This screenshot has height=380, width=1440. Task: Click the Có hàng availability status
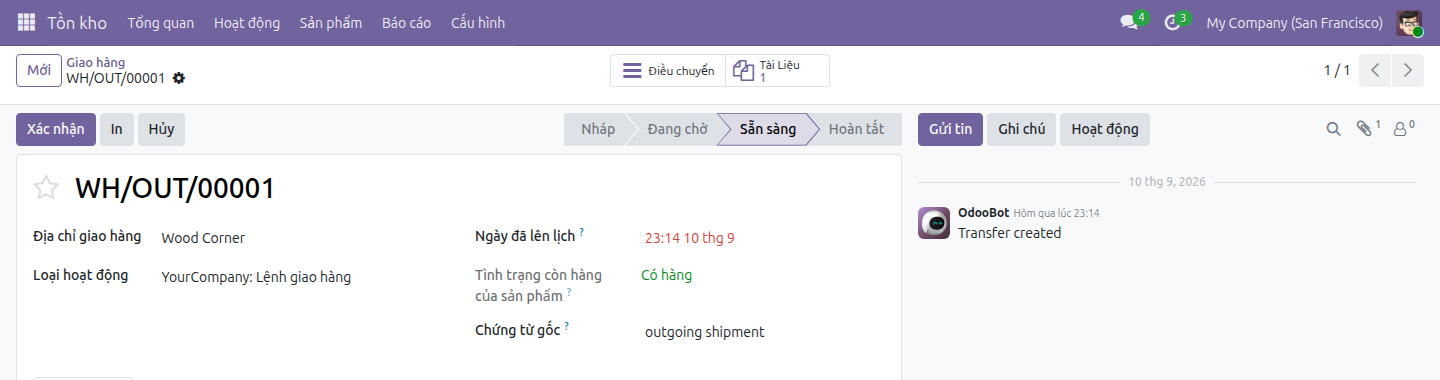(x=666, y=275)
